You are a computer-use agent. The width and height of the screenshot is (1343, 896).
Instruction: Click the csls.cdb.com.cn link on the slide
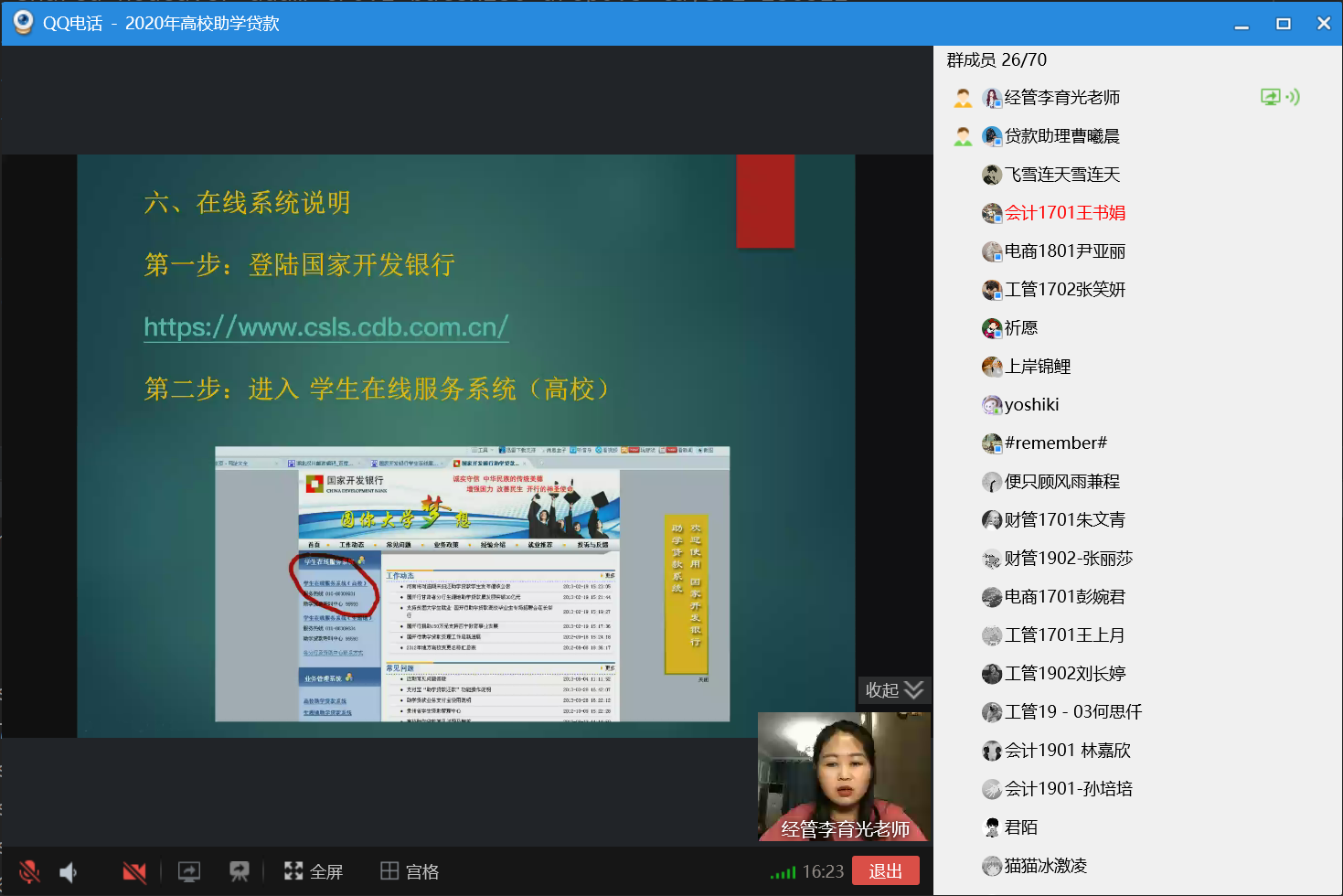326,327
